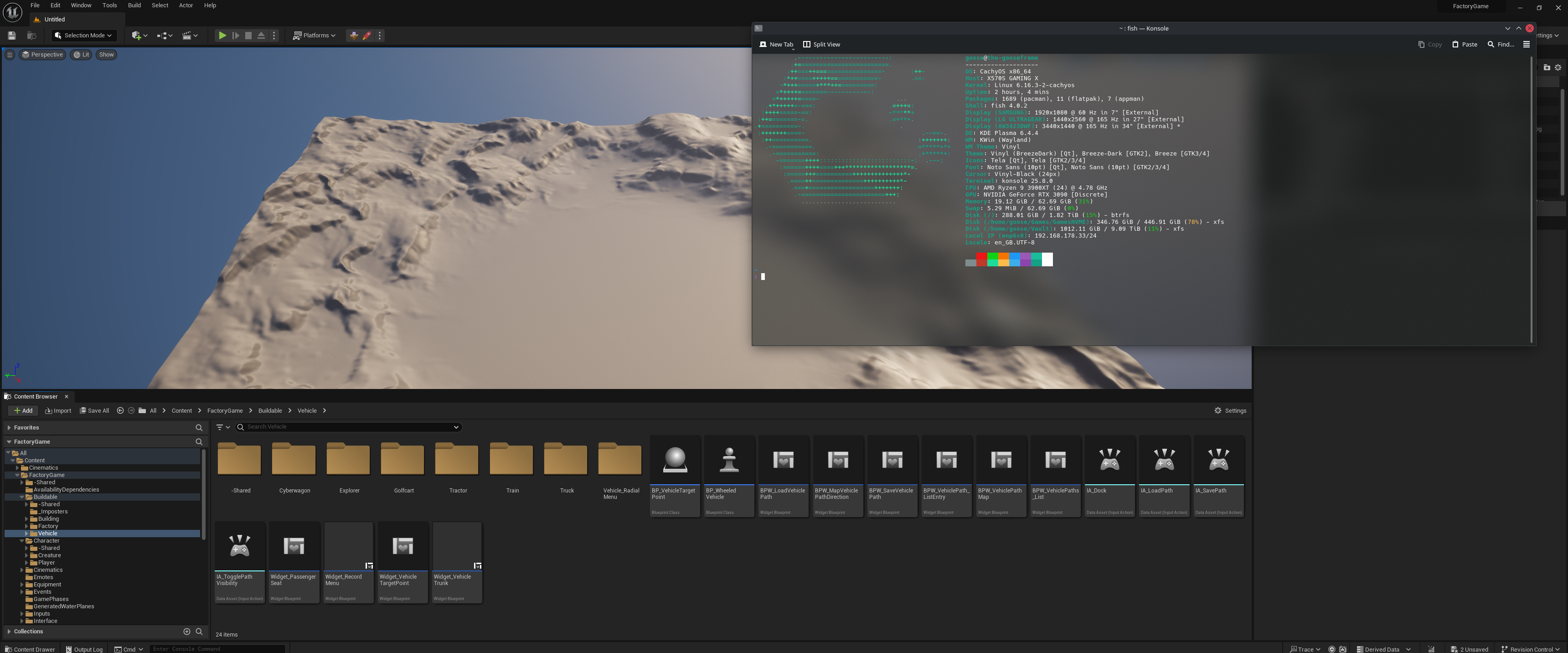The height and width of the screenshot is (653, 1568).
Task: Click the Save All button
Action: click(x=94, y=410)
